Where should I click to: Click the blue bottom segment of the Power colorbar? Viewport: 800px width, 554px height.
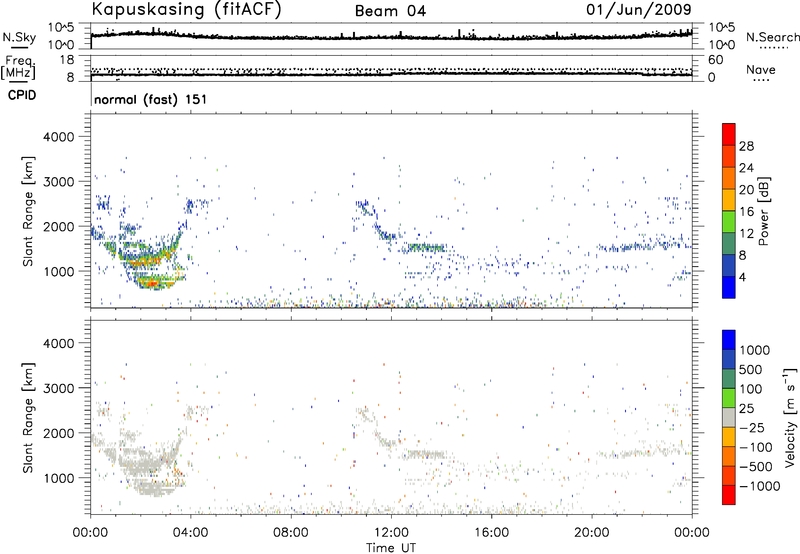729,287
